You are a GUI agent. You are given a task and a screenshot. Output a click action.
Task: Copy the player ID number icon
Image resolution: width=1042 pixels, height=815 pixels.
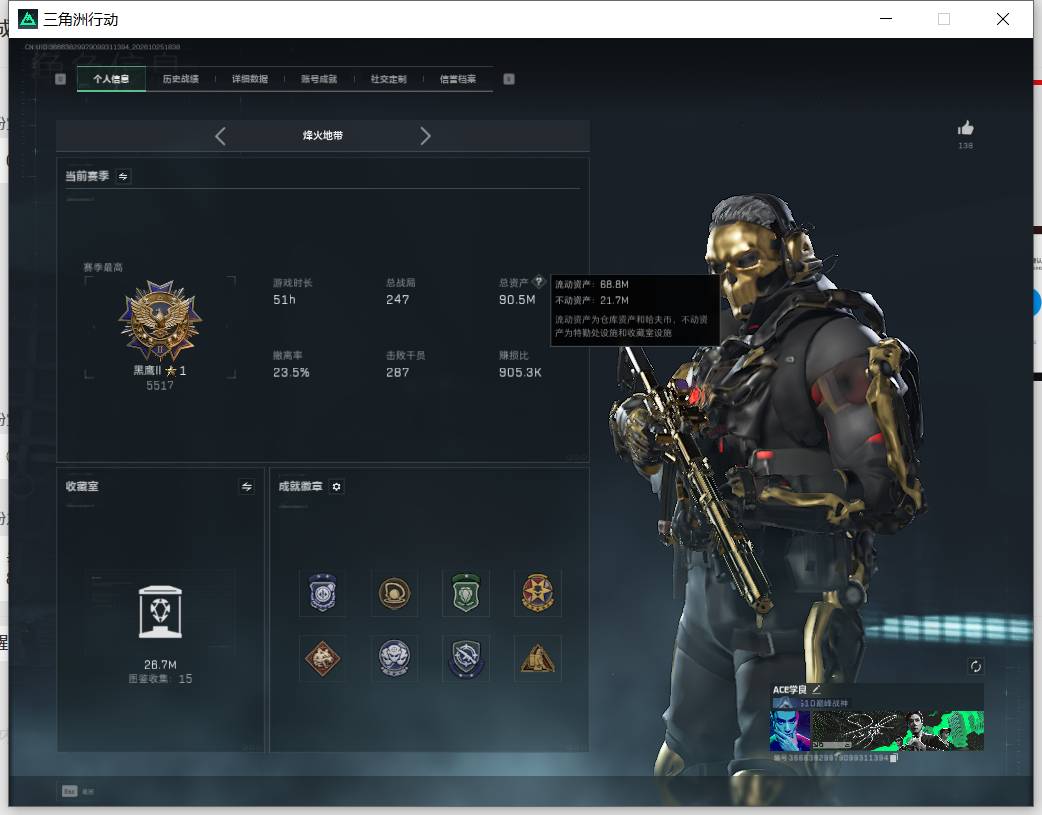click(894, 758)
